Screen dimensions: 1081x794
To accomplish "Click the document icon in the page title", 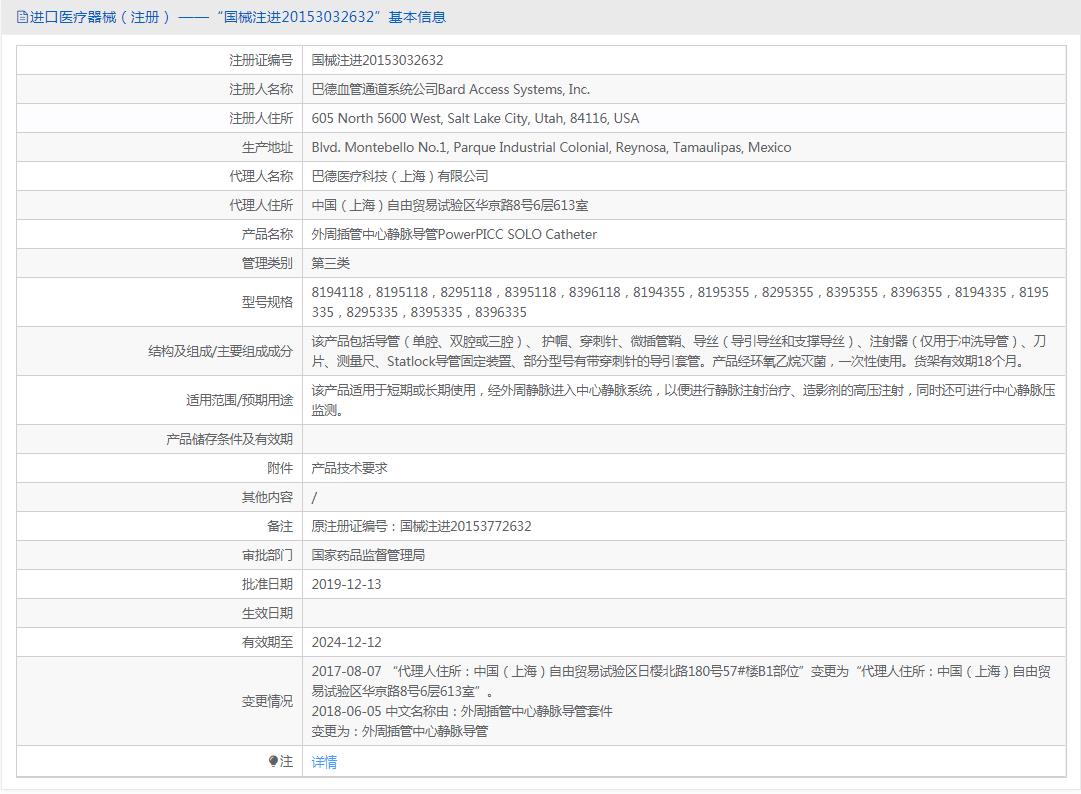I will 22,17.
